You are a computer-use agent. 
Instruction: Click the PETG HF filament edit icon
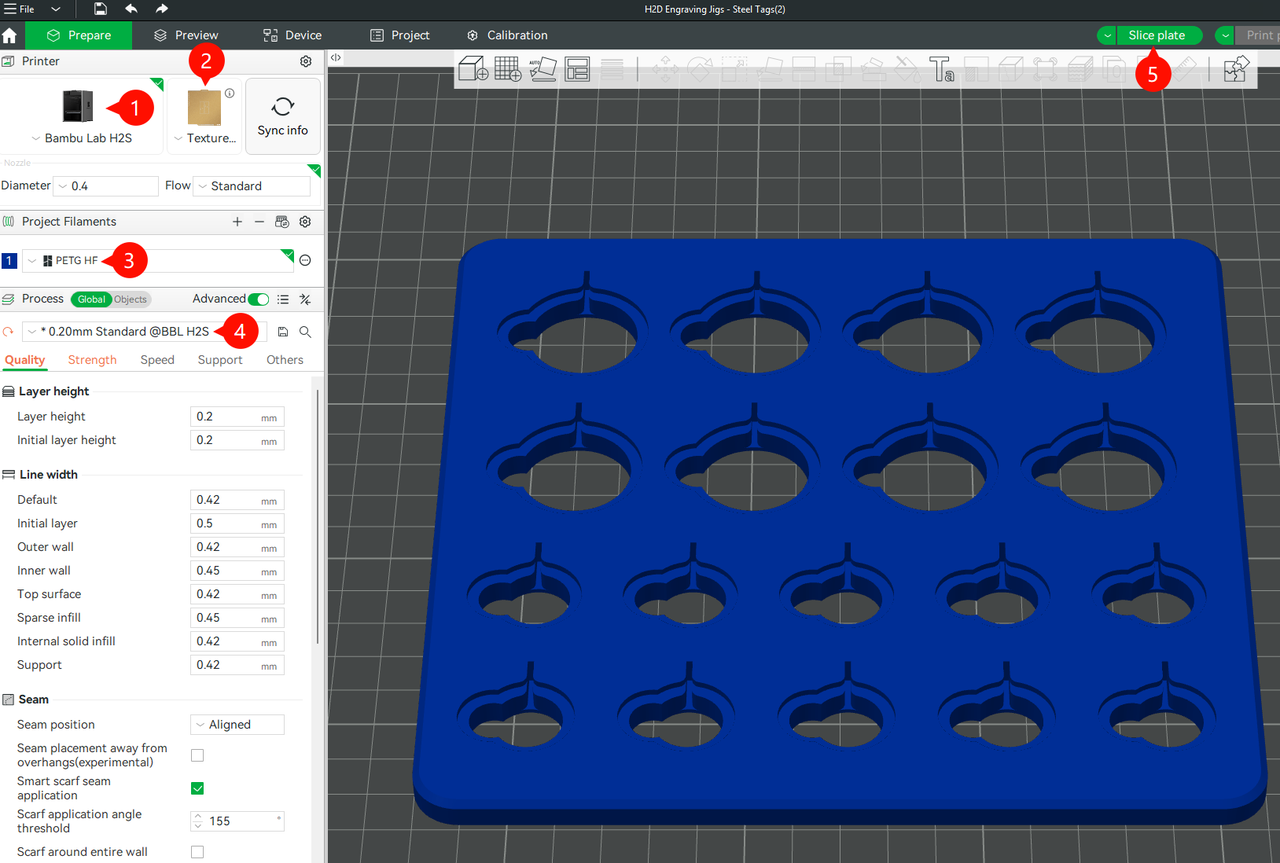[x=305, y=260]
